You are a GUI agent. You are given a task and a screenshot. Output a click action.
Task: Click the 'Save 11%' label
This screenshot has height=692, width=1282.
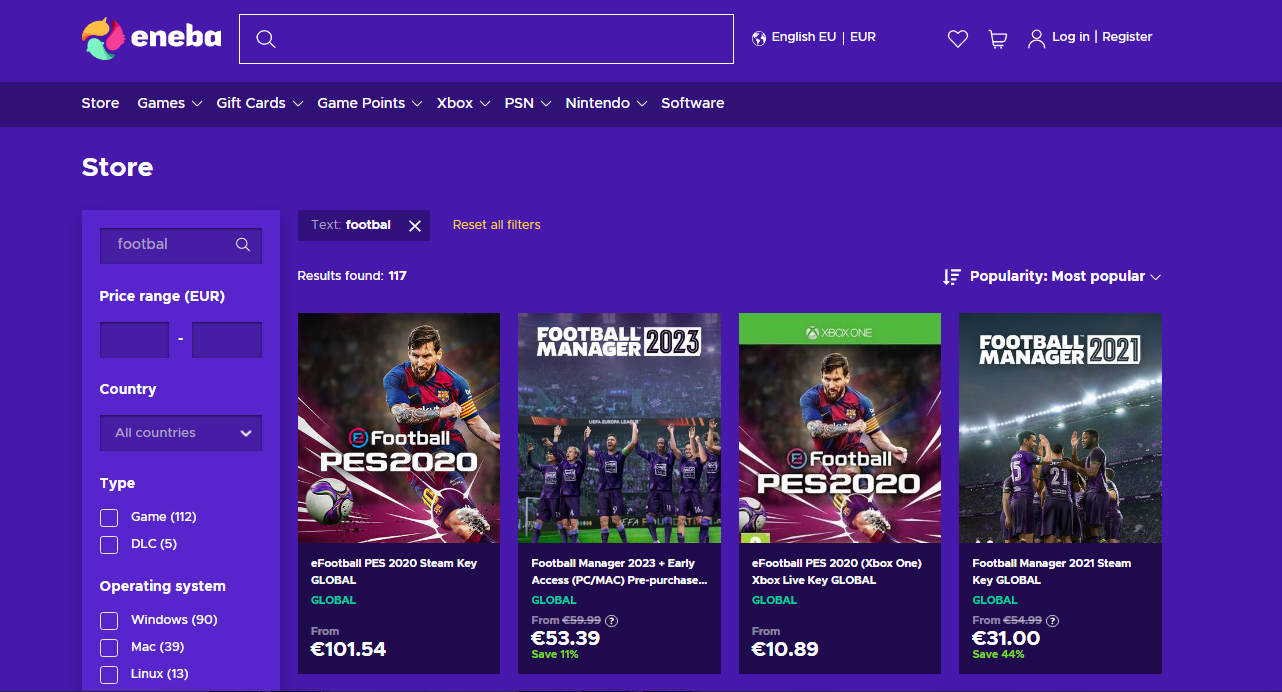555,655
